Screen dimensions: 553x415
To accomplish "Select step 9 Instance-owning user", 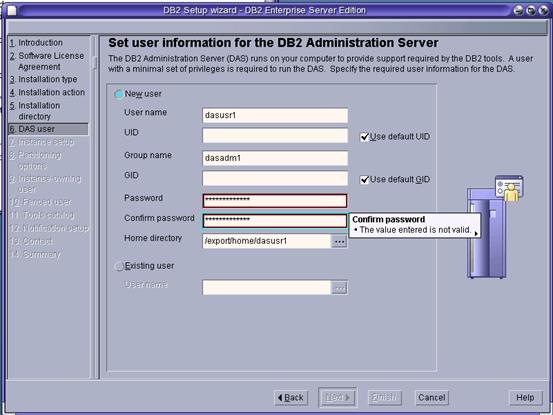I will click(45, 184).
